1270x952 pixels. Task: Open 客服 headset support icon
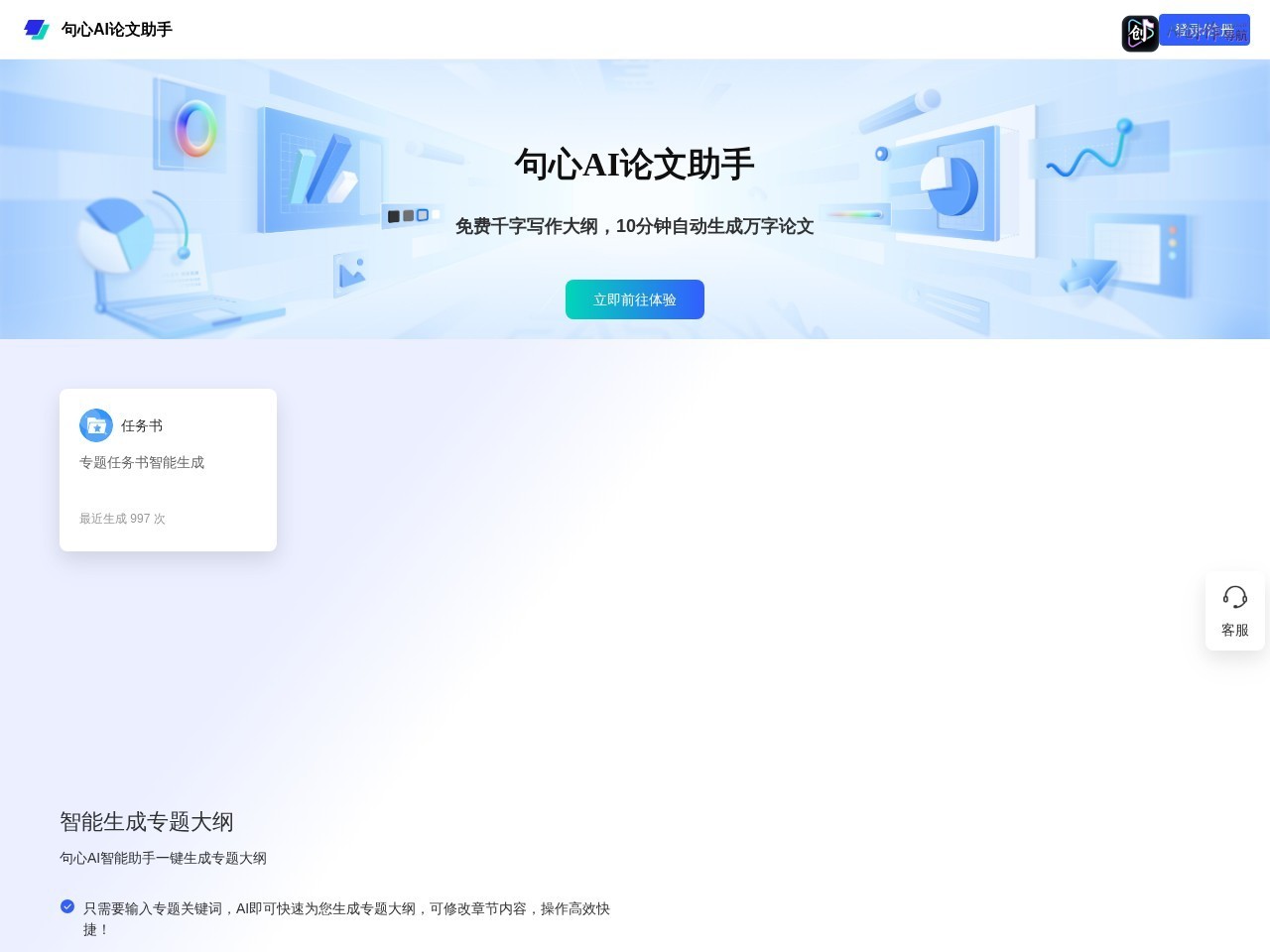pyautogui.click(x=1235, y=597)
